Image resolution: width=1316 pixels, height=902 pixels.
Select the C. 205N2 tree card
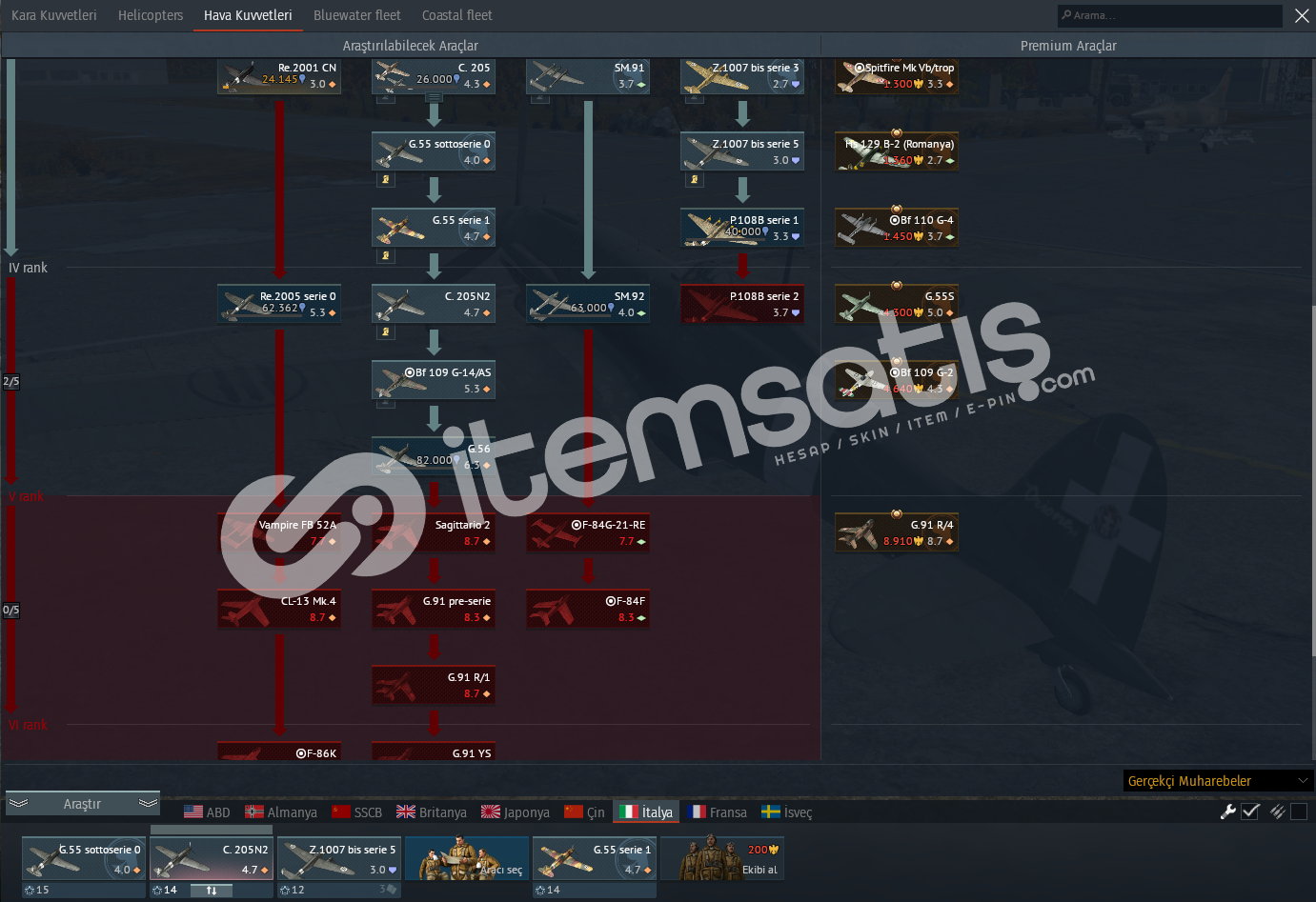point(434,305)
